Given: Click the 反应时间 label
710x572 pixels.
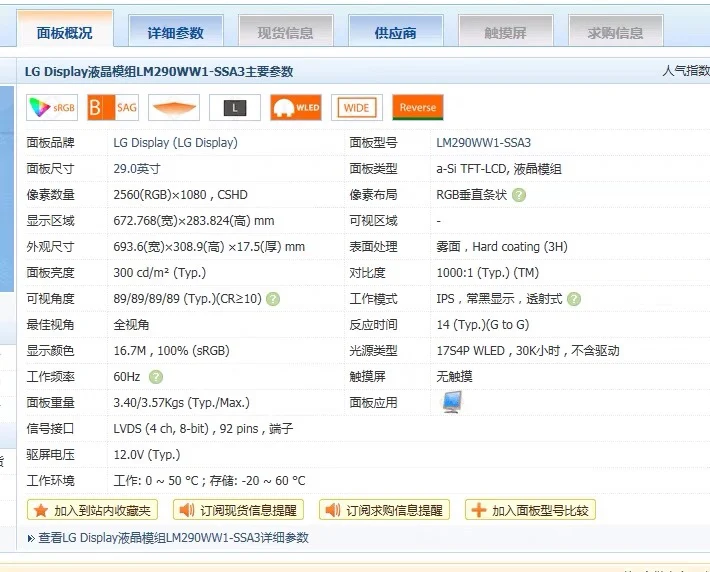Looking at the screenshot, I should click(373, 325).
